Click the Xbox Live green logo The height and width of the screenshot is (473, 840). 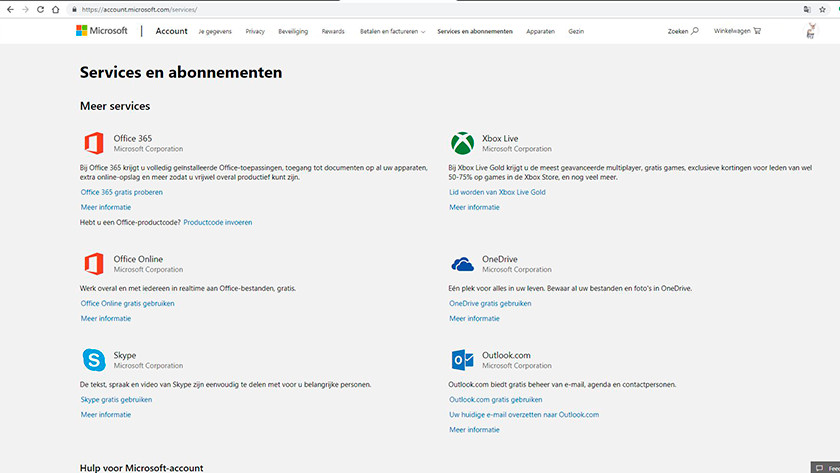[461, 143]
